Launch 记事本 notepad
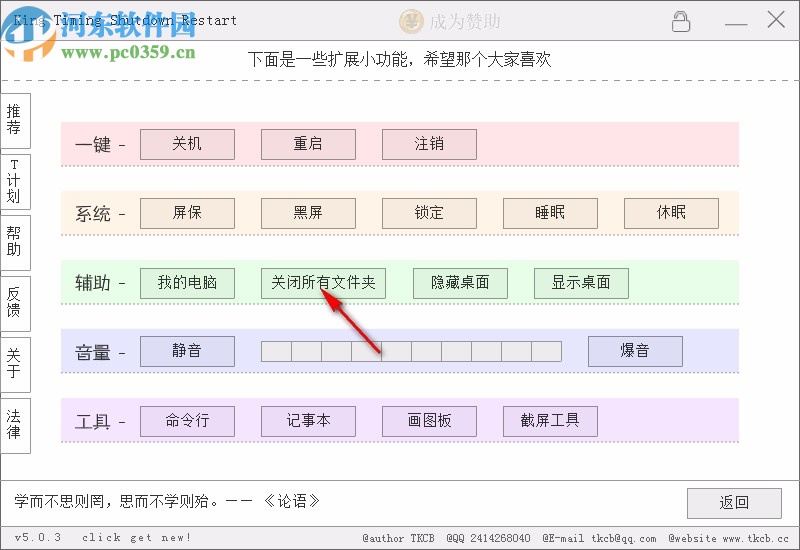This screenshot has width=800, height=550. pyautogui.click(x=308, y=421)
